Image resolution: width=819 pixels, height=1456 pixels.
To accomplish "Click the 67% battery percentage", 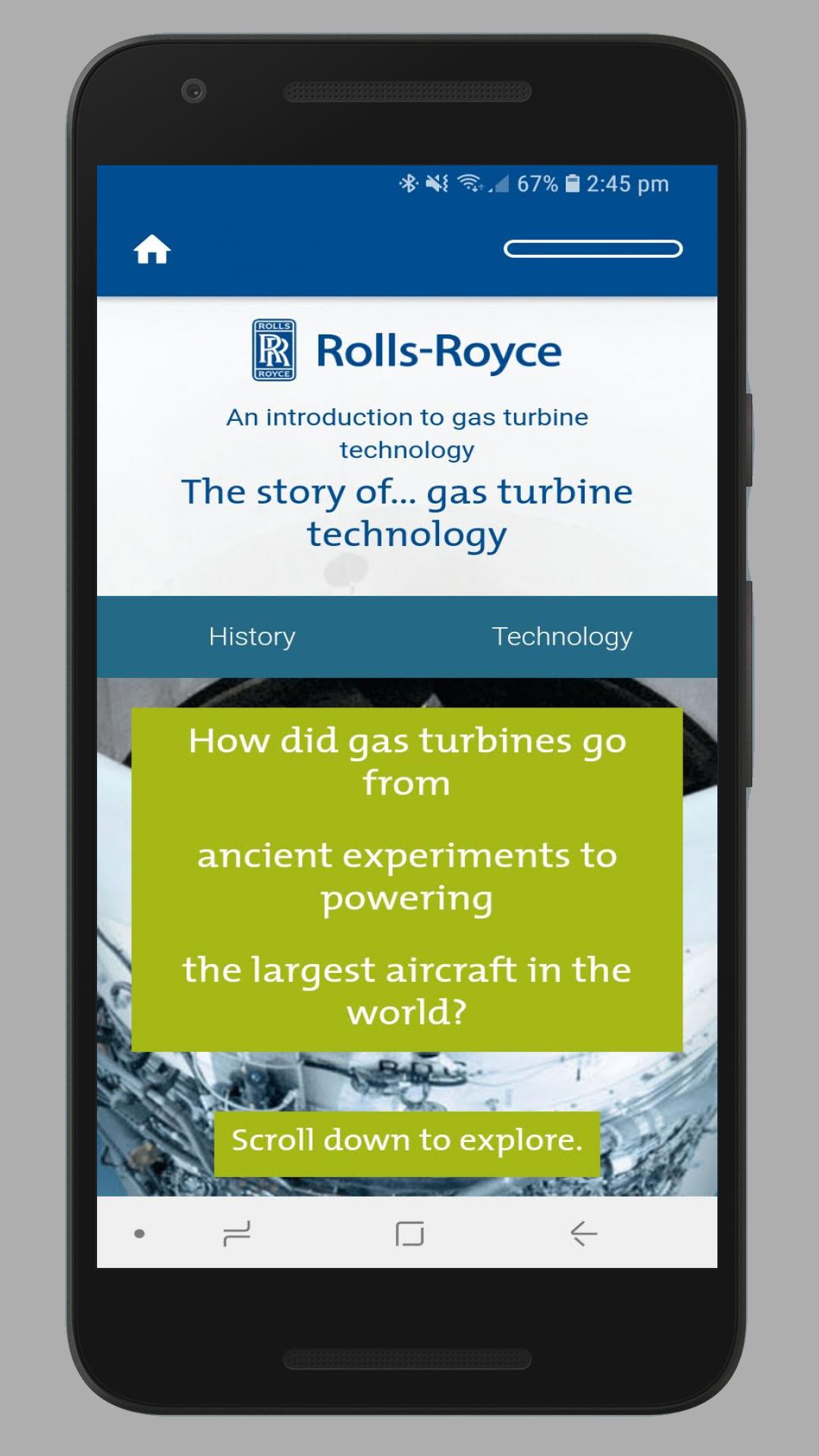I will (x=538, y=184).
